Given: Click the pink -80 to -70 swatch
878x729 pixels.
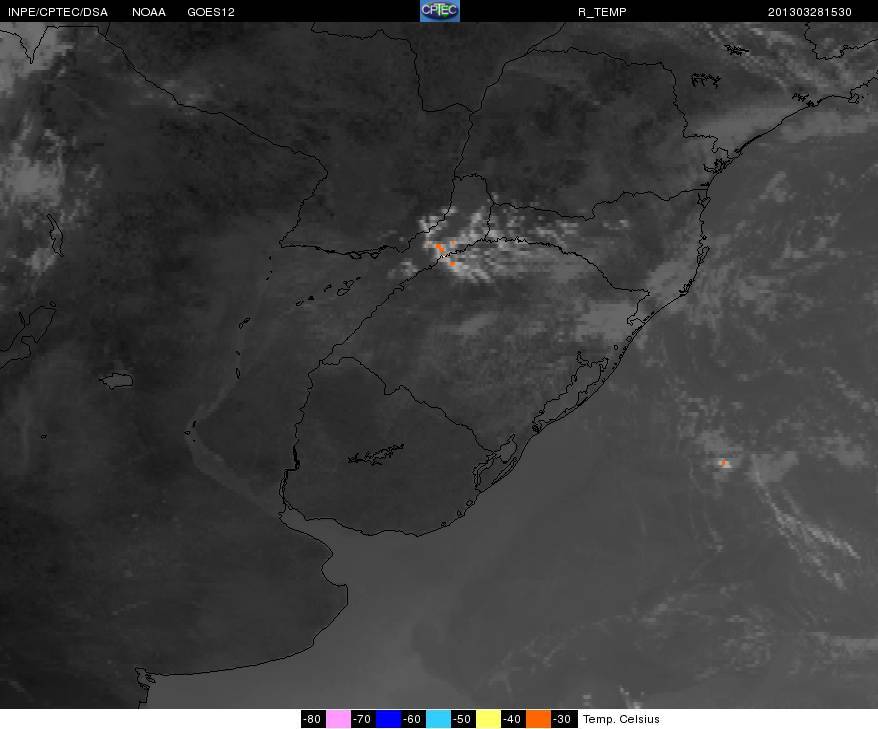Looking at the screenshot, I should (338, 719).
